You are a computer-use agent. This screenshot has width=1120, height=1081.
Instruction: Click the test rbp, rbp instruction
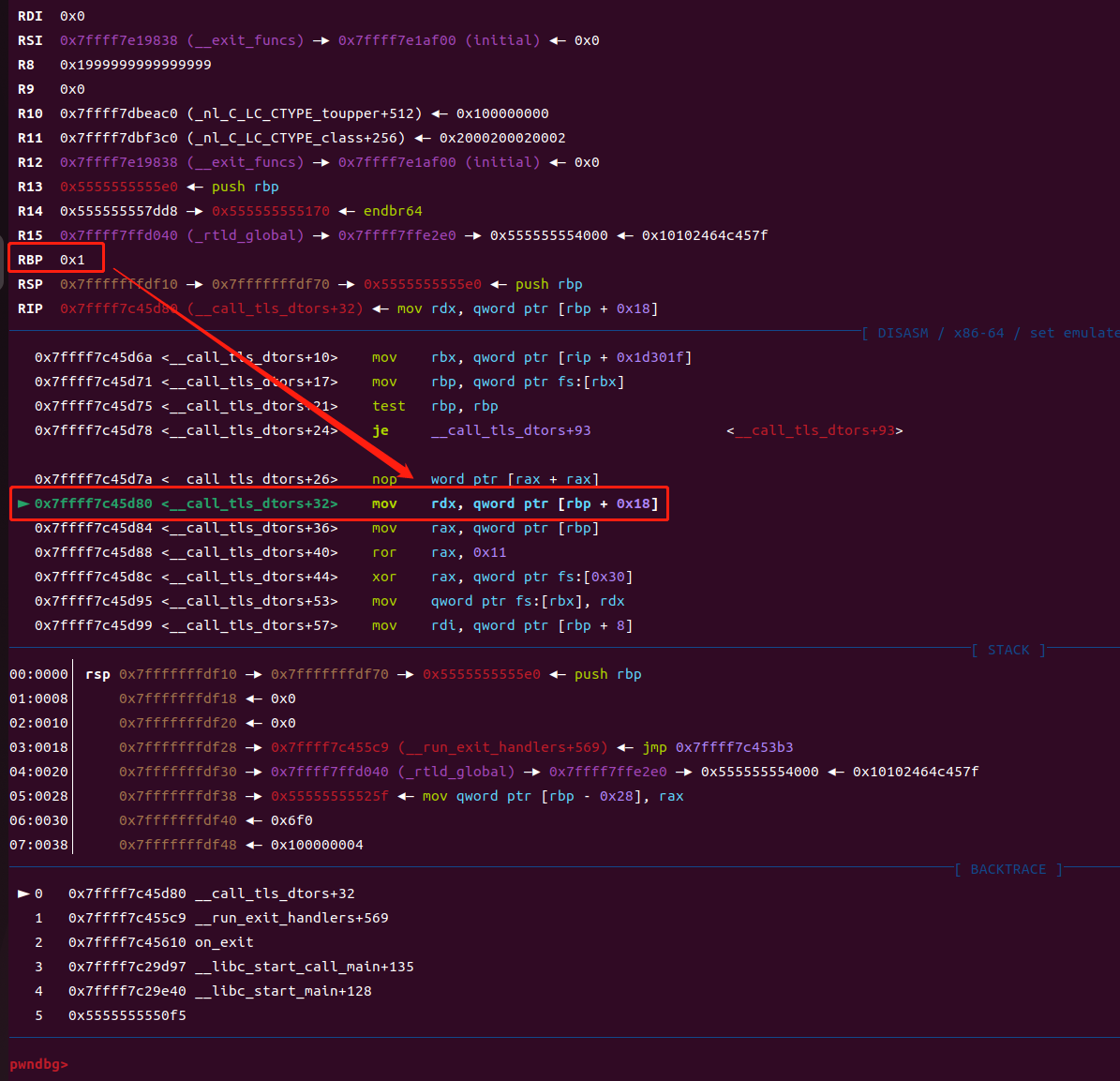[x=435, y=406]
